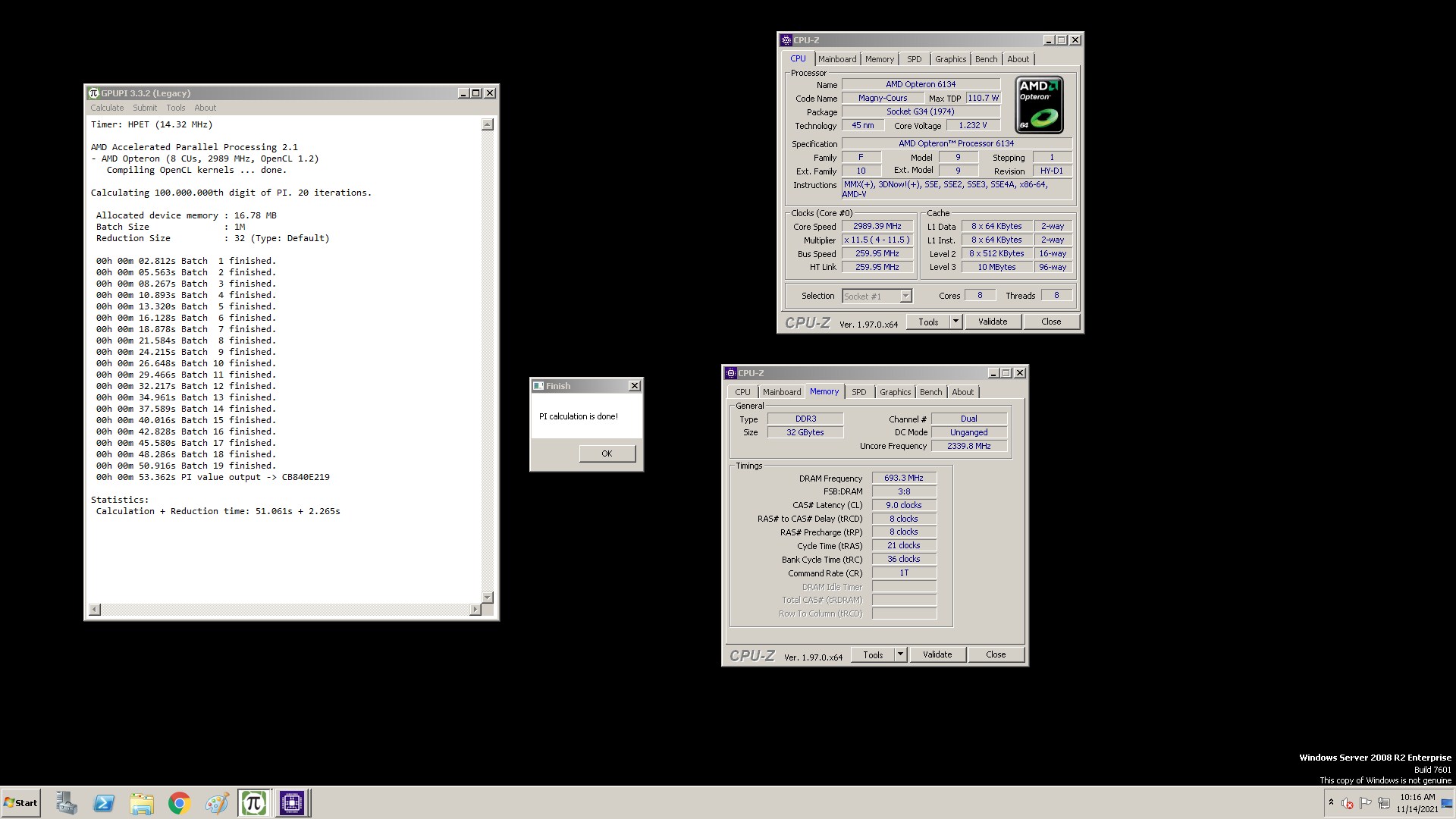This screenshot has height=819, width=1456.
Task: Click the memory Size 32 GBytes value
Action: [x=805, y=432]
